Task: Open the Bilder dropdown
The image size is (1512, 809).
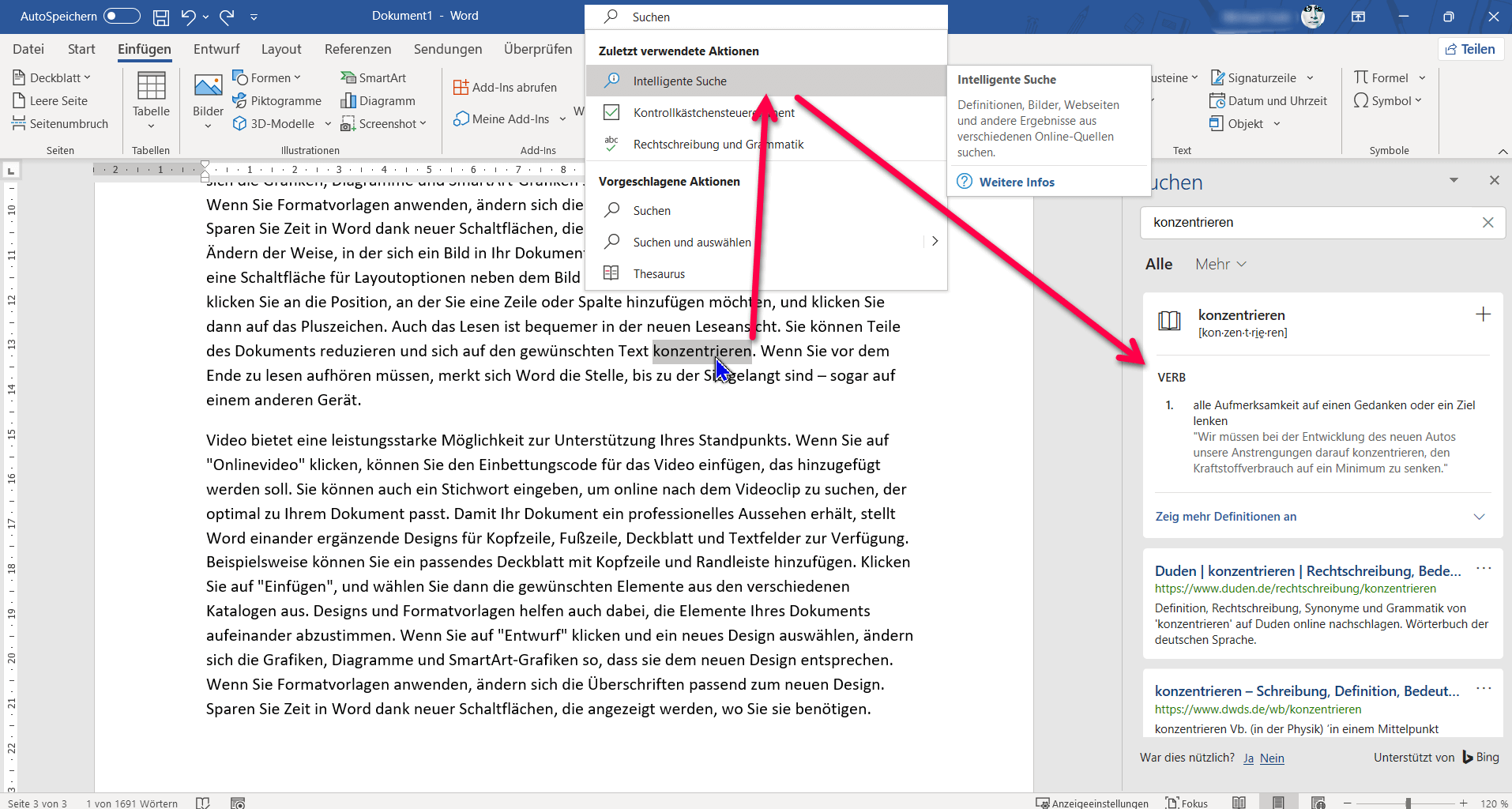Action: click(x=208, y=125)
